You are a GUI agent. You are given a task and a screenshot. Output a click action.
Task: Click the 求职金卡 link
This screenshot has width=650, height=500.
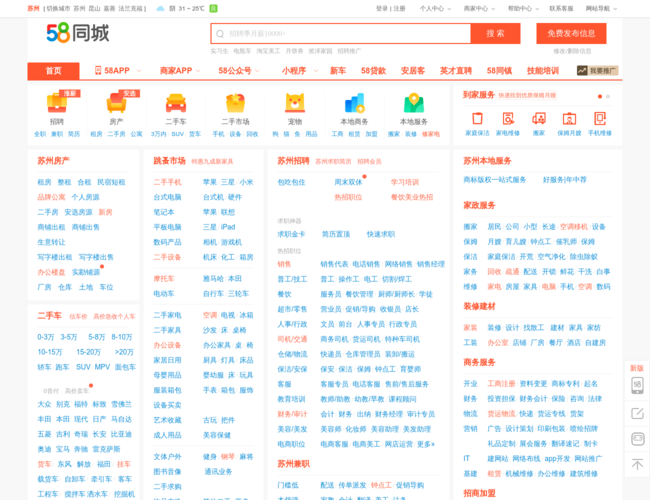pos(291,234)
